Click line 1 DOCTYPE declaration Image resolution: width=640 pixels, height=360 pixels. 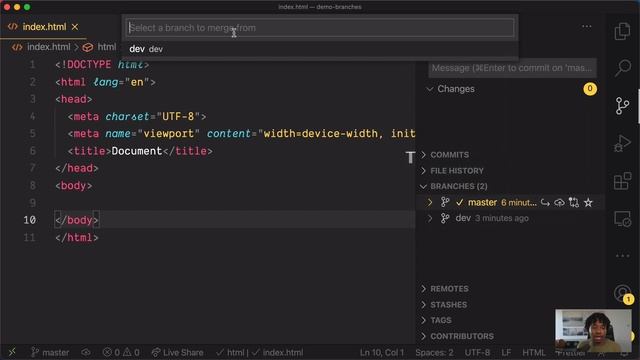(x=102, y=65)
